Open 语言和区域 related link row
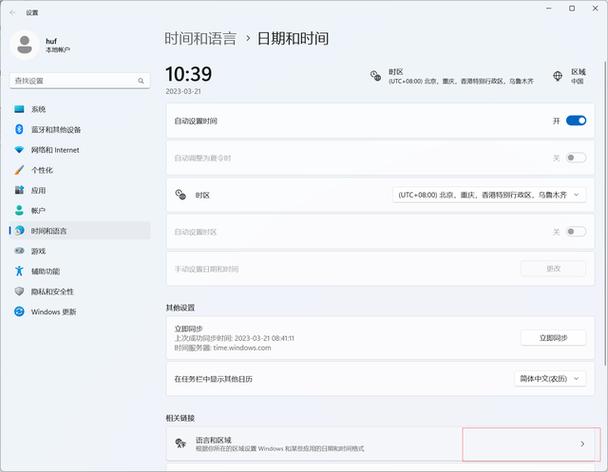The width and height of the screenshot is (608, 472). 380,444
